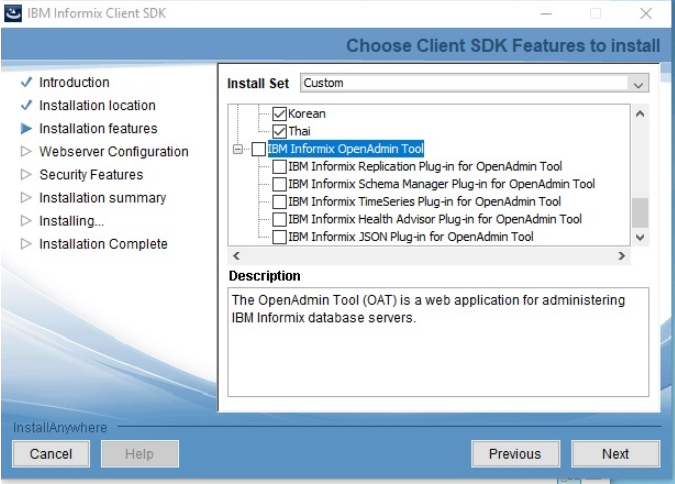This screenshot has height=484, width=675.
Task: Select the JSON Plug-in checkbox
Action: (x=279, y=237)
